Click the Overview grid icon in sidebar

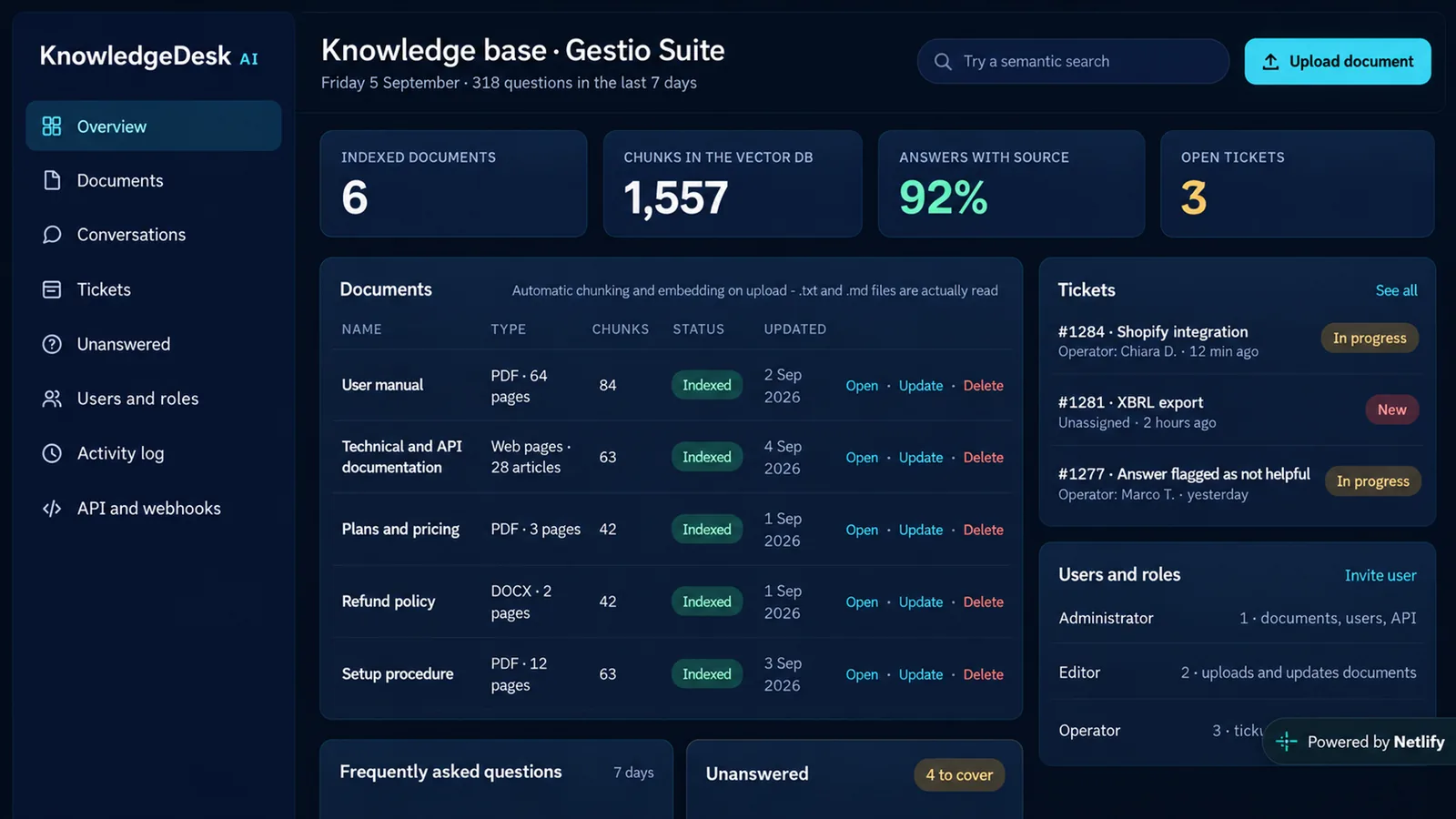[x=52, y=126]
